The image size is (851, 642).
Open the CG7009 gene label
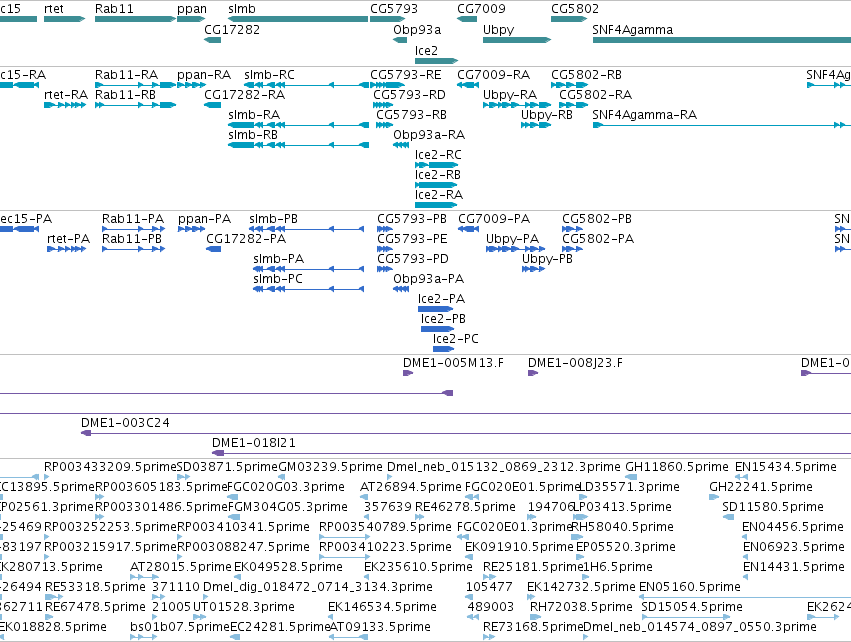tap(481, 9)
